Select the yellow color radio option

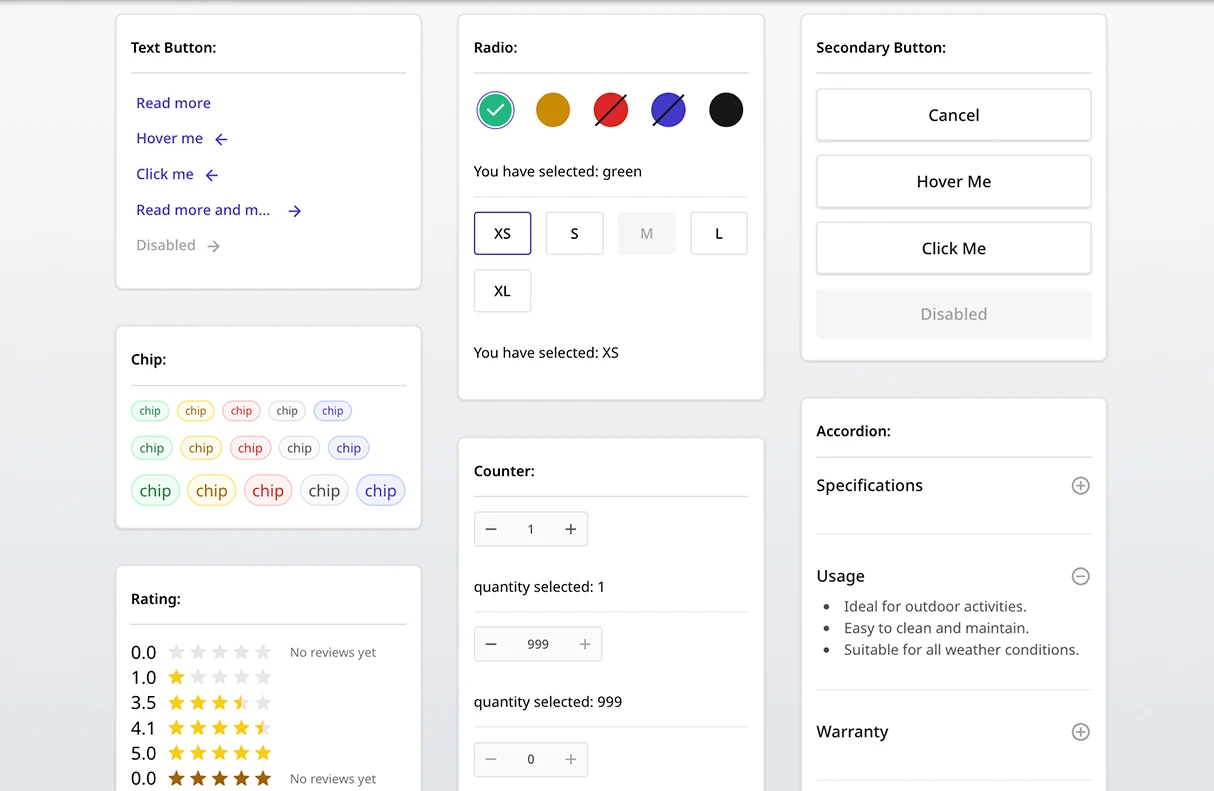point(553,110)
